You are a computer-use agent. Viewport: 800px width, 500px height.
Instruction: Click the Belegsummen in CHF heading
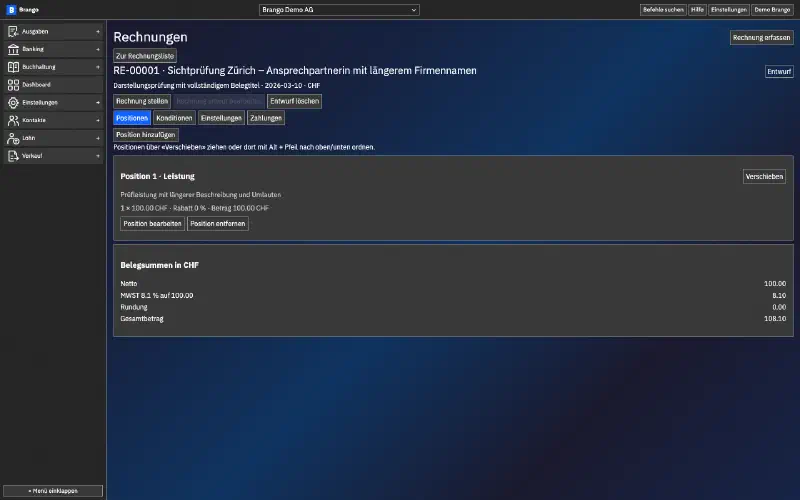160,265
